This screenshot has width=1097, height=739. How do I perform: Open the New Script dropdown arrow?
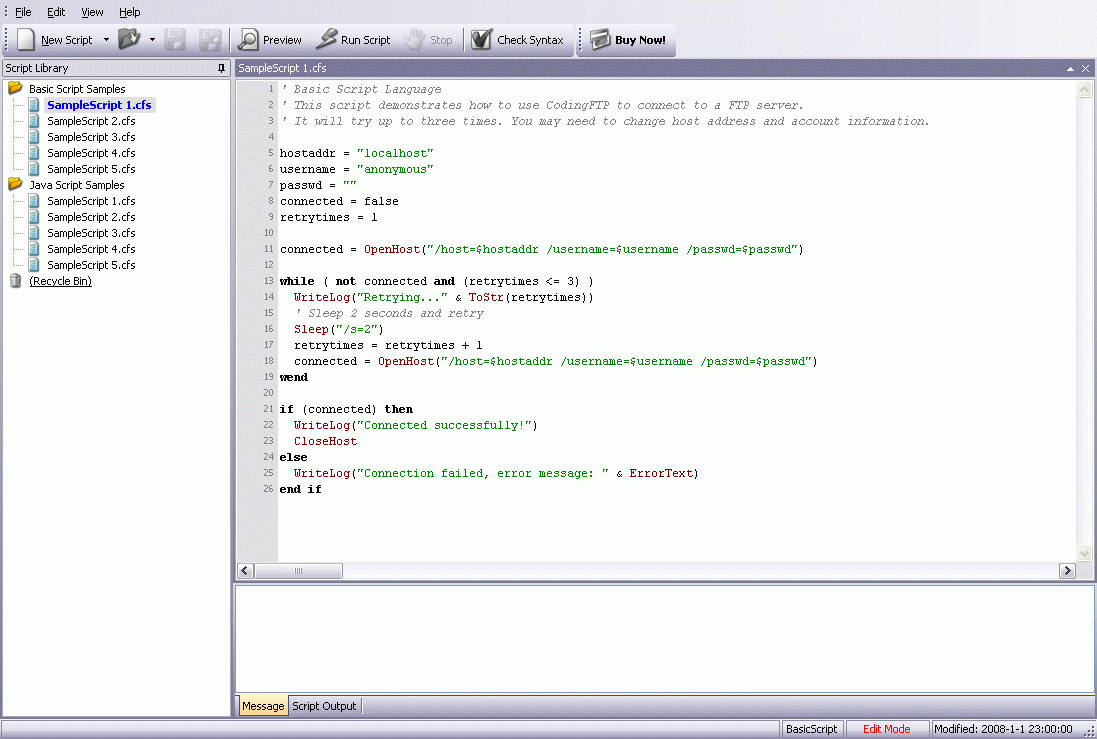pyautogui.click(x=106, y=40)
